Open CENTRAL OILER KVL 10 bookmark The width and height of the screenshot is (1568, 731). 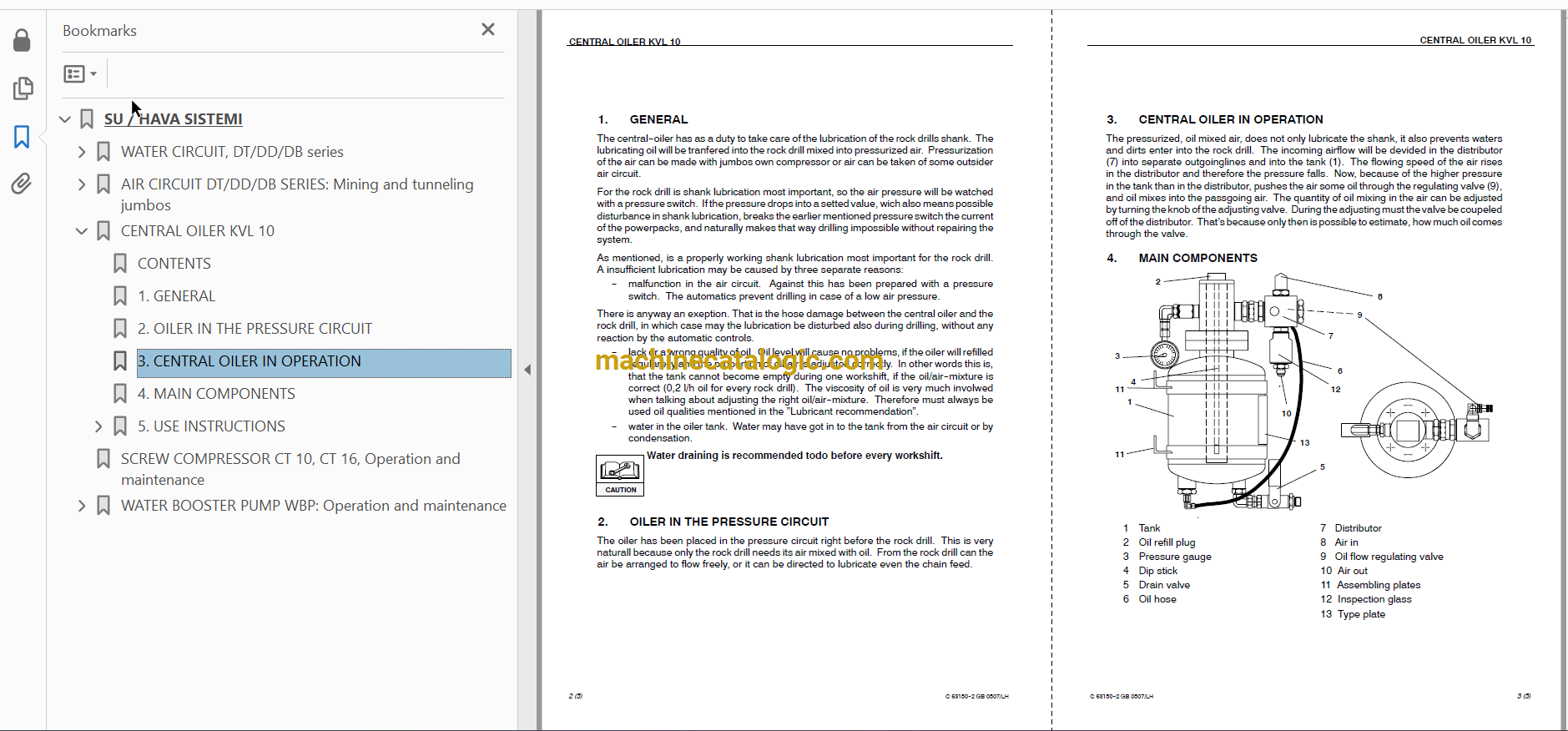(x=198, y=231)
